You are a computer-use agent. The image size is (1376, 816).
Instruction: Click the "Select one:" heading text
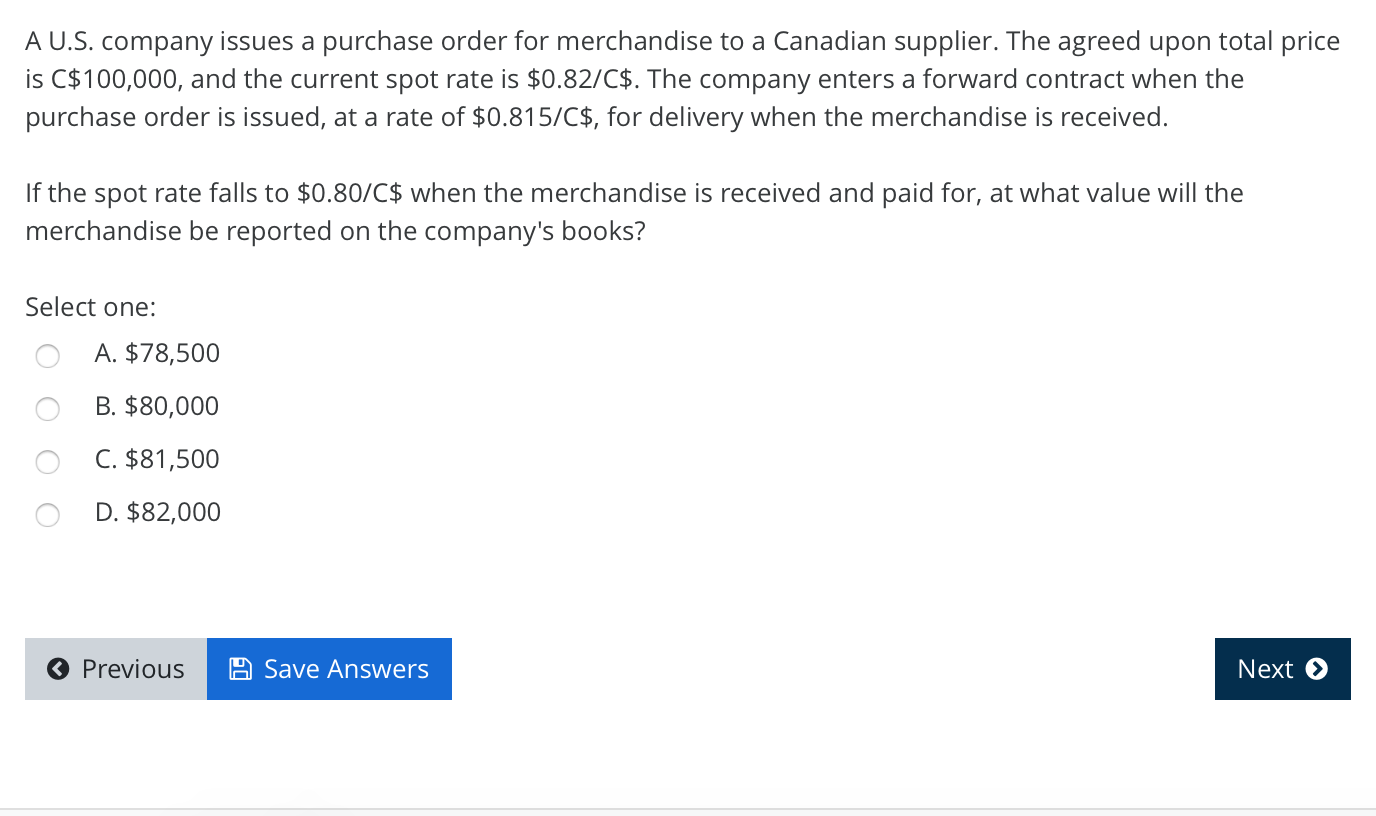[90, 307]
